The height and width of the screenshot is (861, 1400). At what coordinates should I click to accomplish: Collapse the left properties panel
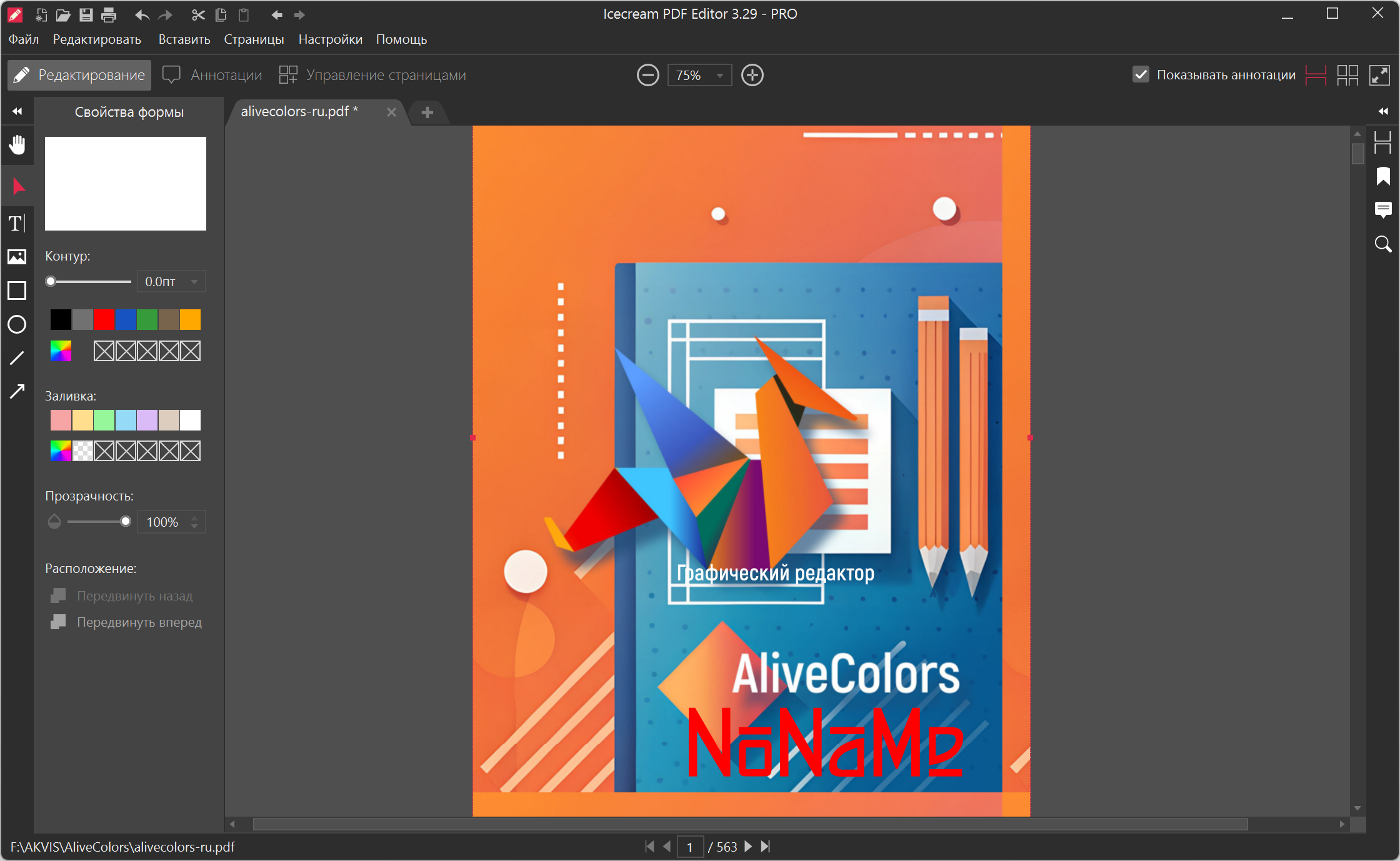pos(17,112)
